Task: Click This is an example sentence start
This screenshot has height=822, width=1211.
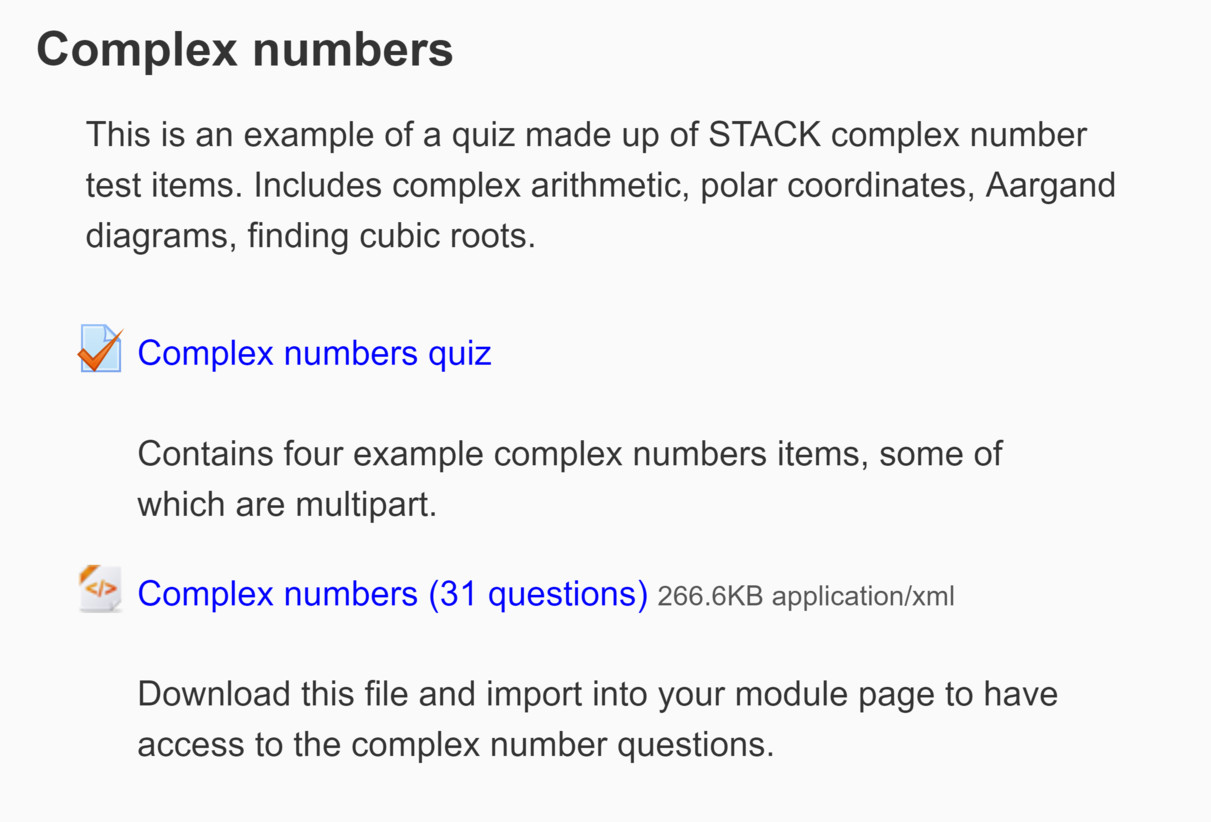Action: point(220,135)
